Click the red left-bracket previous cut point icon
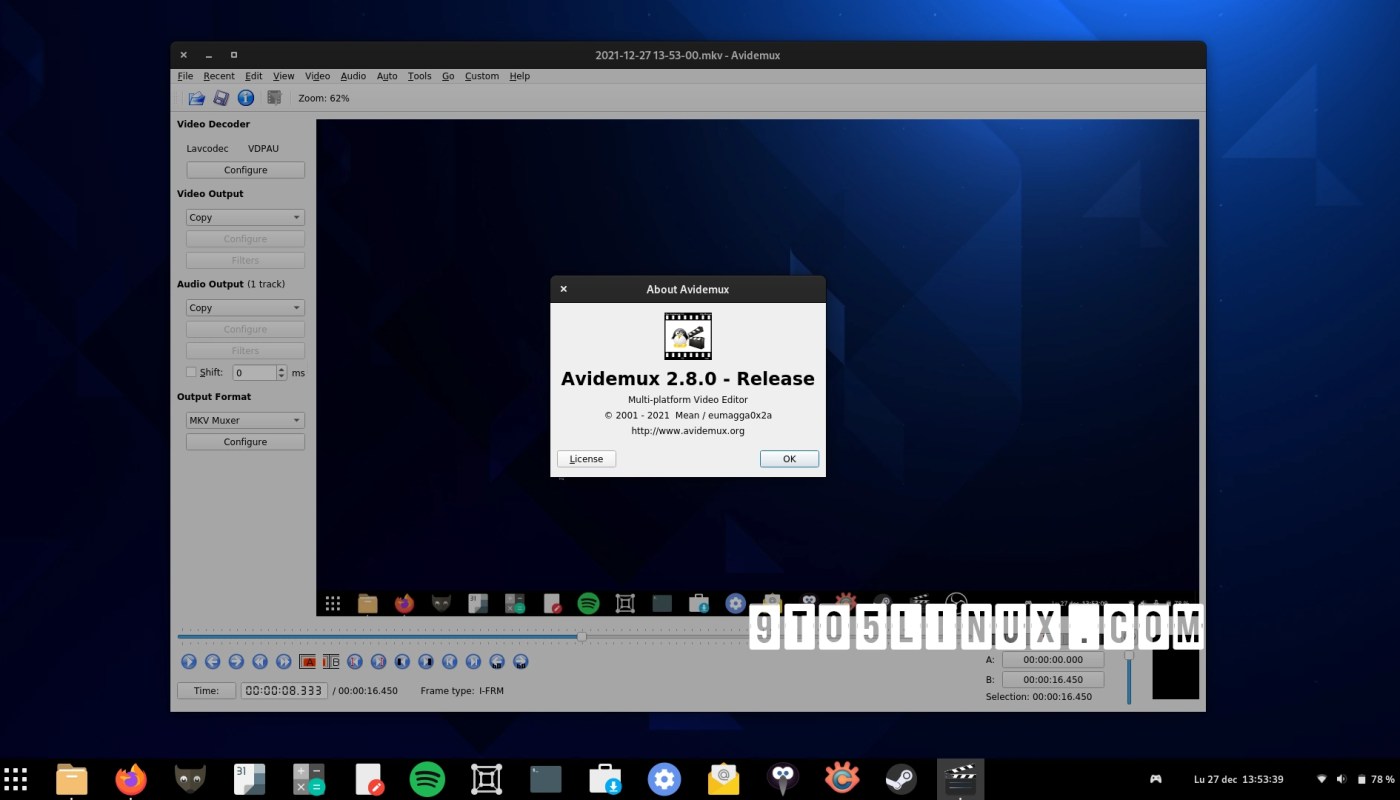This screenshot has width=1400, height=800. (355, 661)
